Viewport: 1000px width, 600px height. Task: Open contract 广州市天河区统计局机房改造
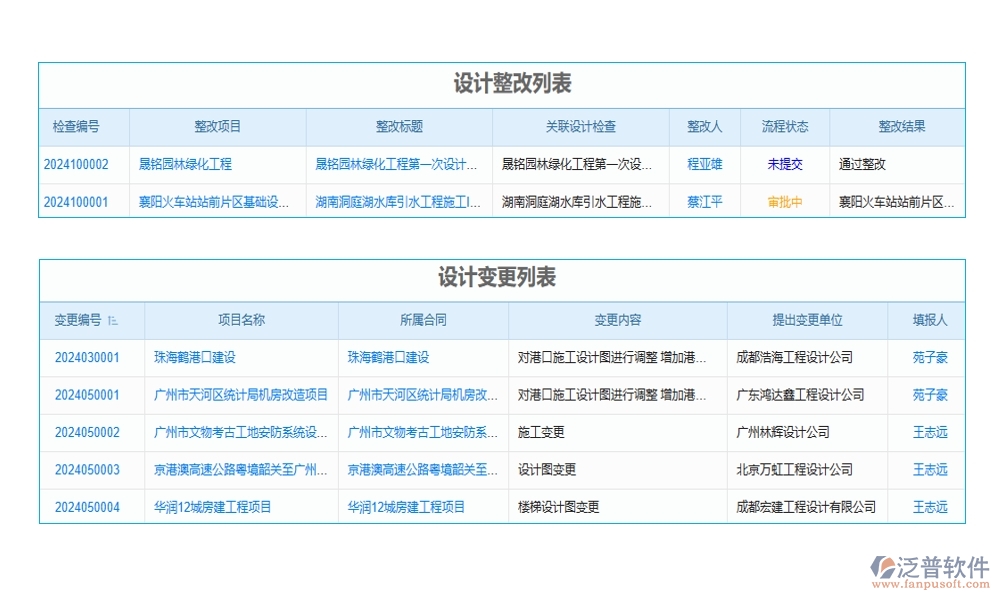point(421,394)
